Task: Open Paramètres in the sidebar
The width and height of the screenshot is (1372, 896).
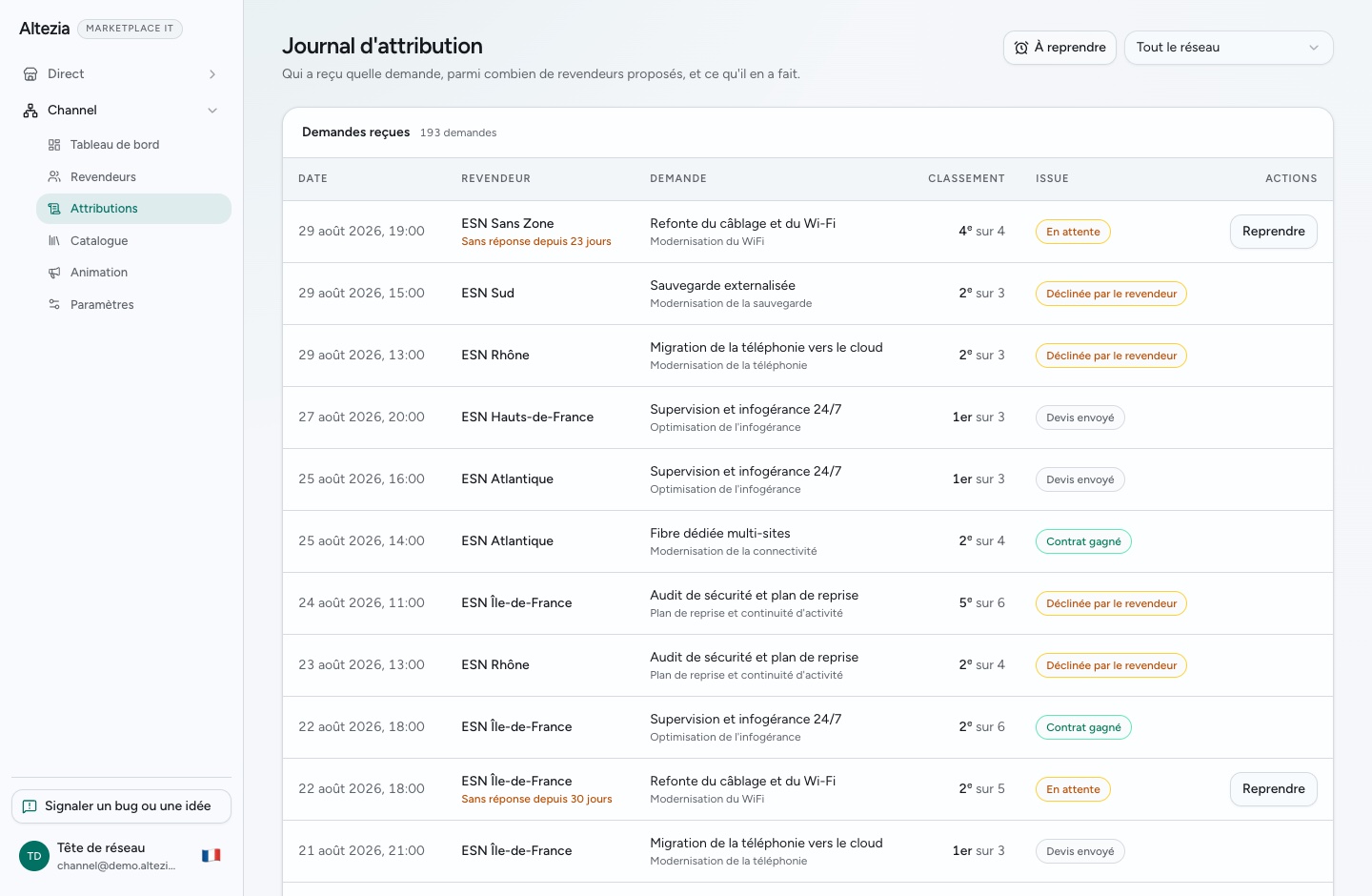Action: 133,305
